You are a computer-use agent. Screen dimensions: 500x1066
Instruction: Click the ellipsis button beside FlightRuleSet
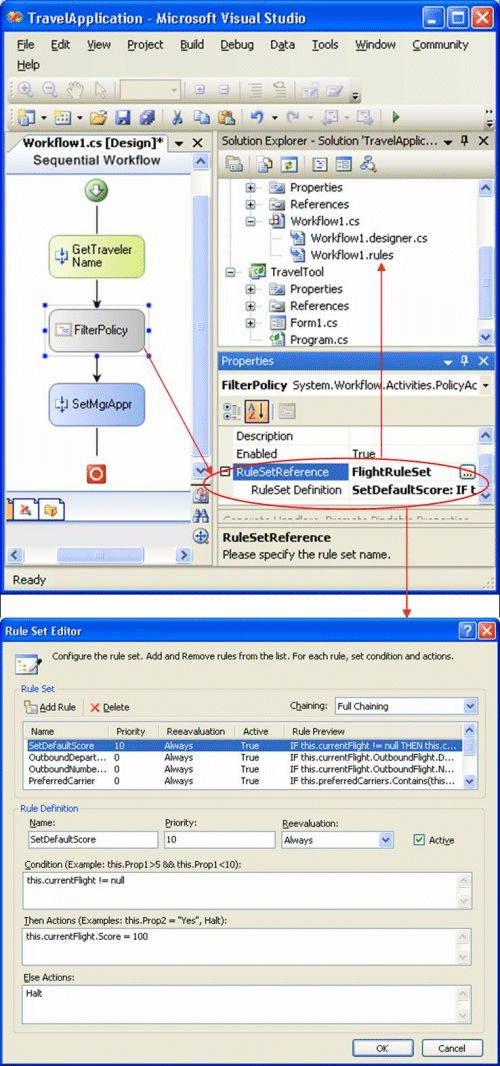[467, 471]
